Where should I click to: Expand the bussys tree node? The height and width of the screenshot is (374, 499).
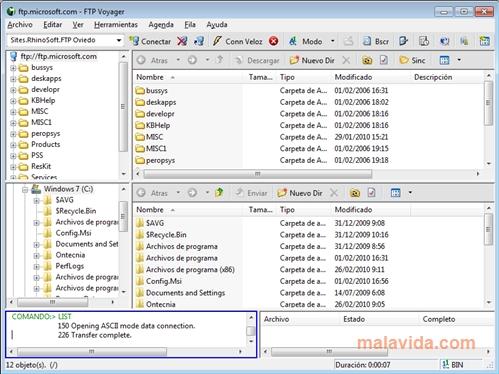pos(13,68)
